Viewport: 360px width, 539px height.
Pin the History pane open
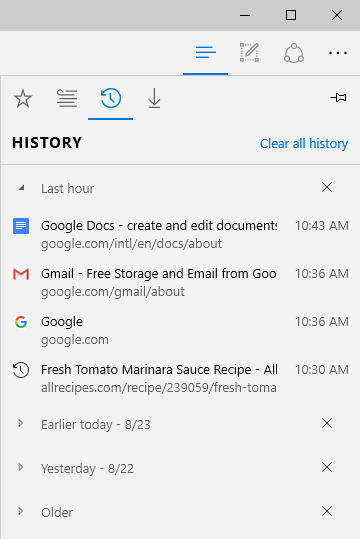coord(339,98)
